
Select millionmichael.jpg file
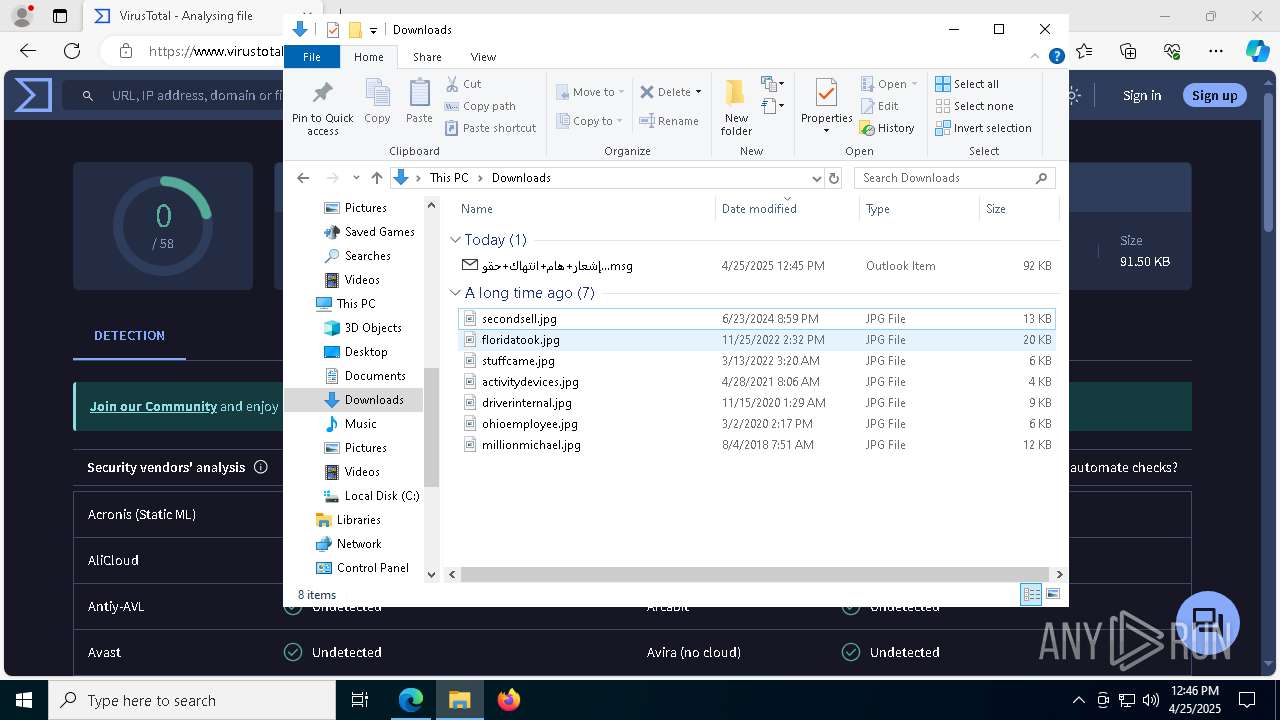[755, 445]
